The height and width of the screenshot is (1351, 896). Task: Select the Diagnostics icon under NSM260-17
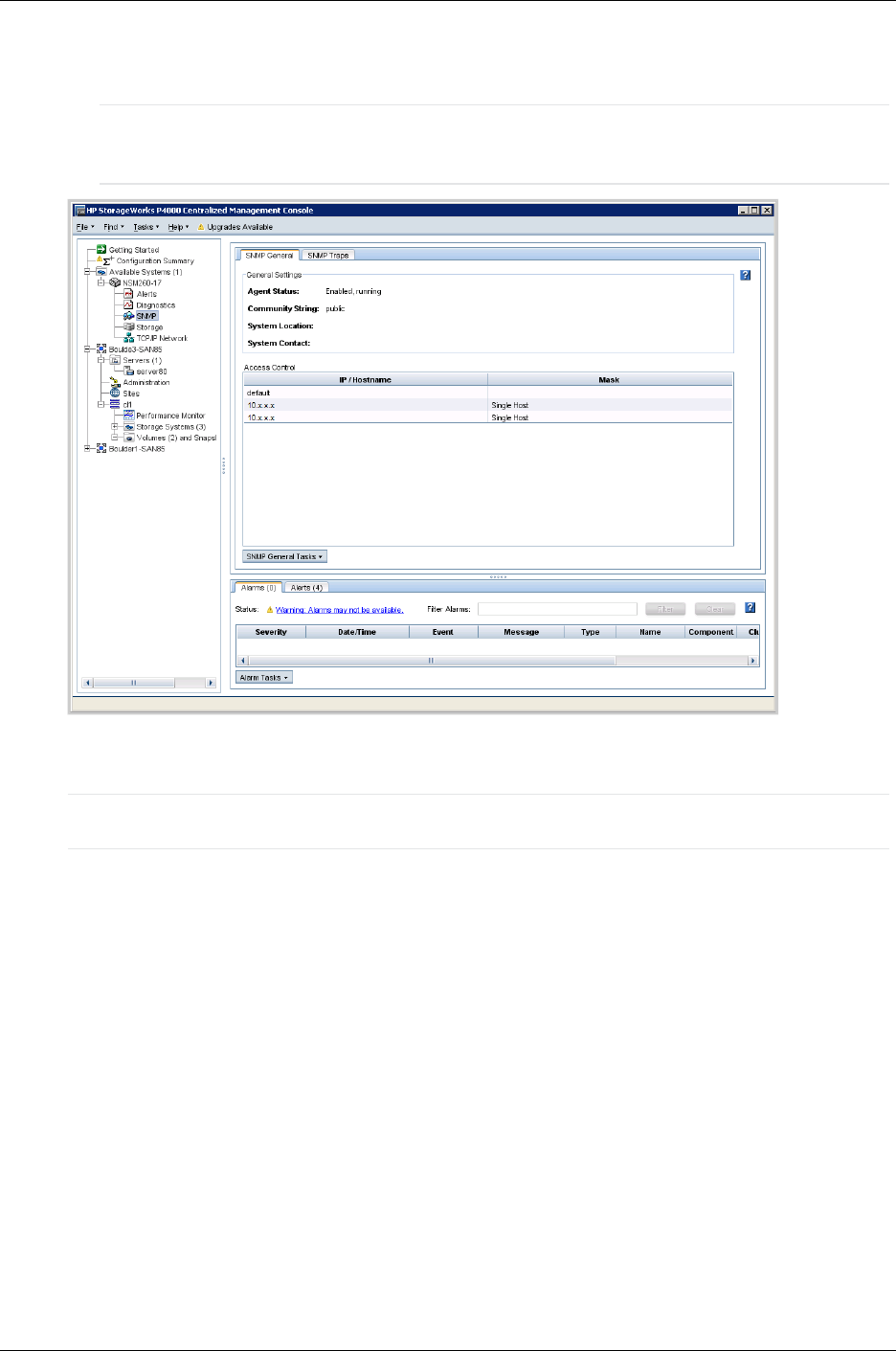pos(128,305)
